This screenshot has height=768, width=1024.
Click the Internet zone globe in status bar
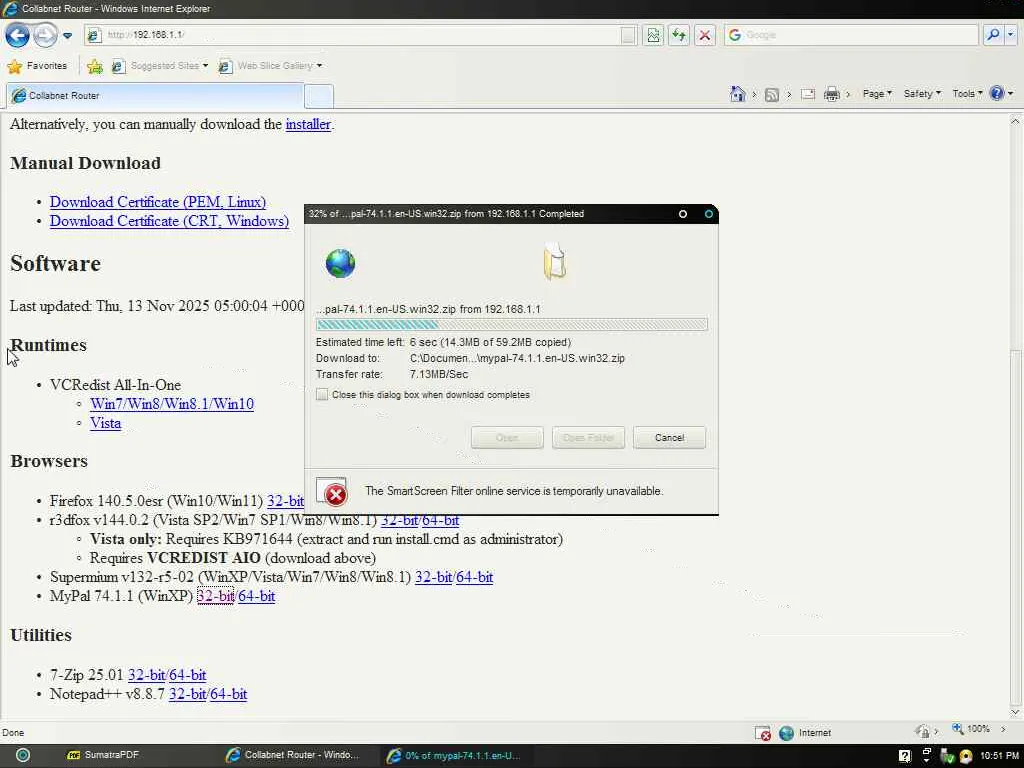point(786,733)
